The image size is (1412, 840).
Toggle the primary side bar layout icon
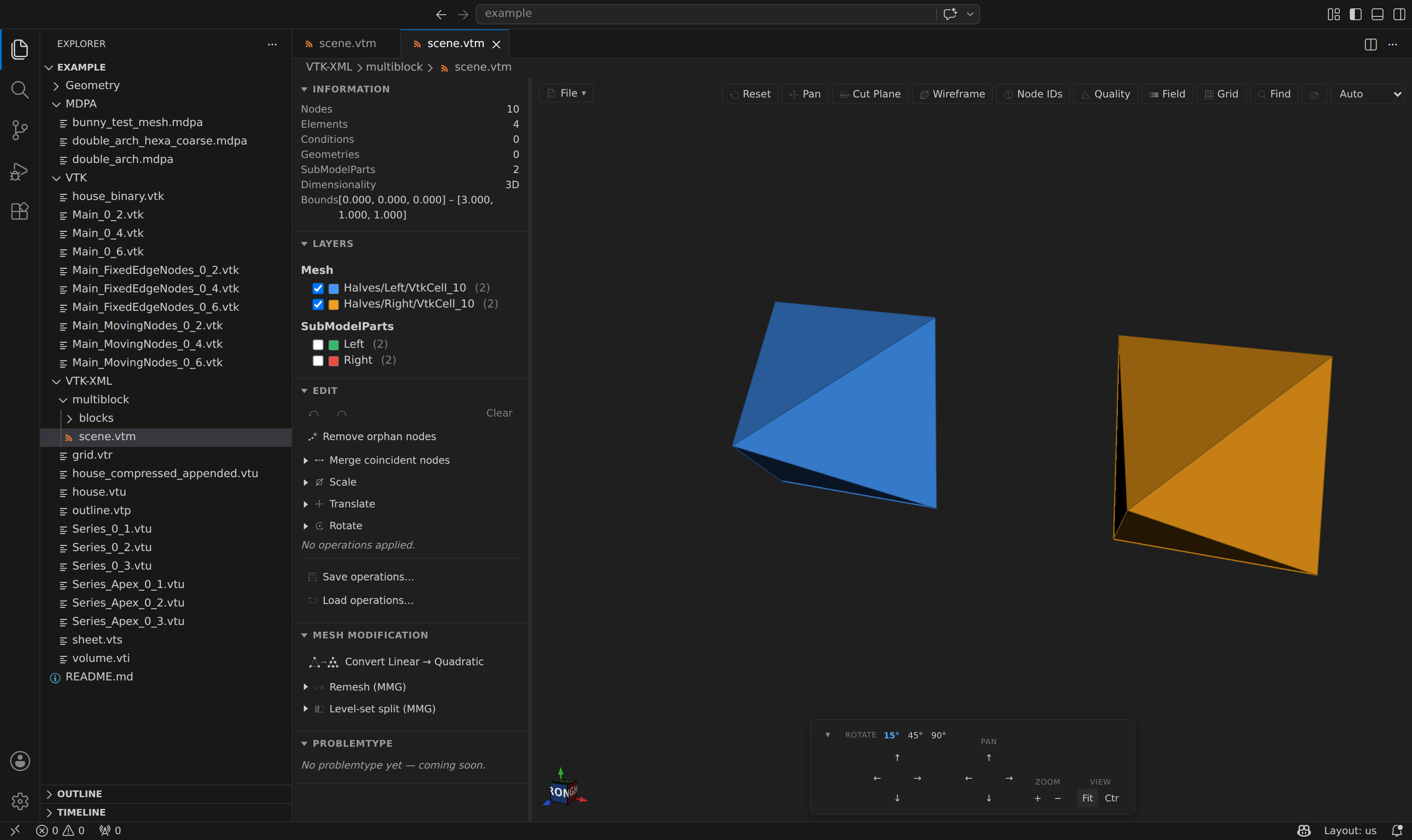click(x=1355, y=14)
